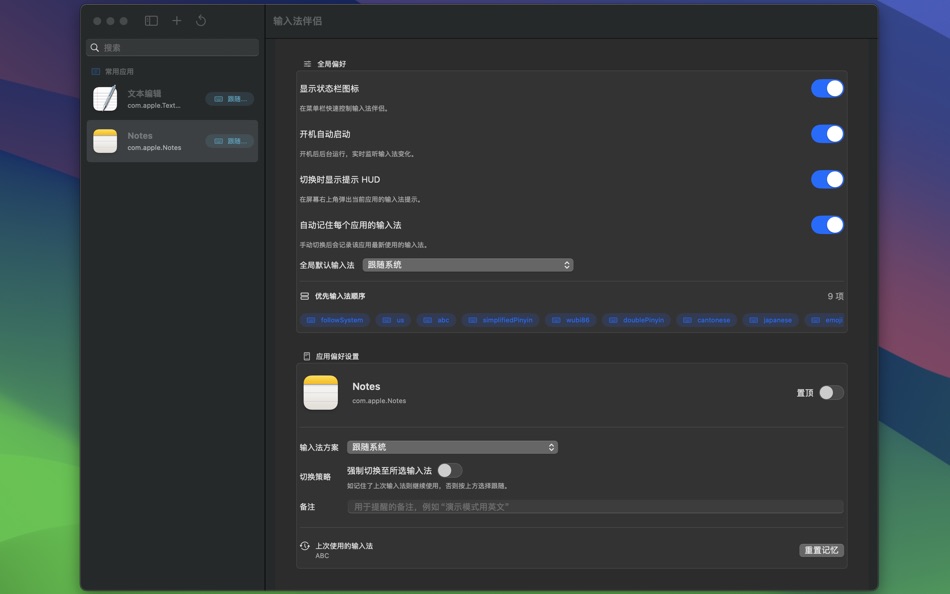Click the search field in the sidebar
The width and height of the screenshot is (950, 594).
pos(172,46)
